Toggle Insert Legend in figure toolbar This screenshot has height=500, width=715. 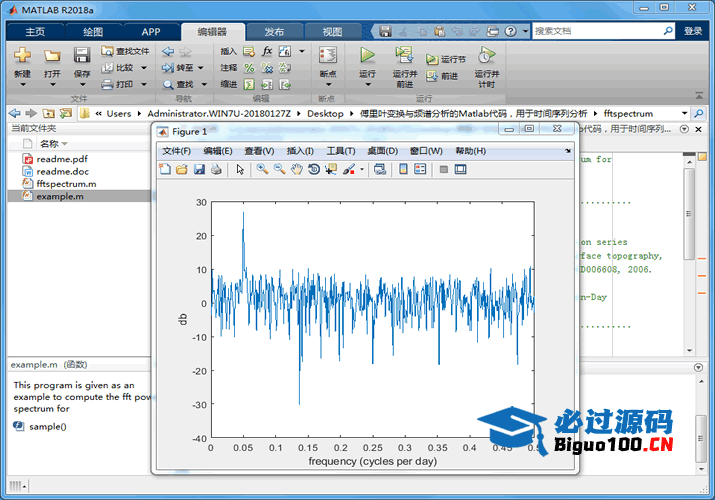(420, 170)
